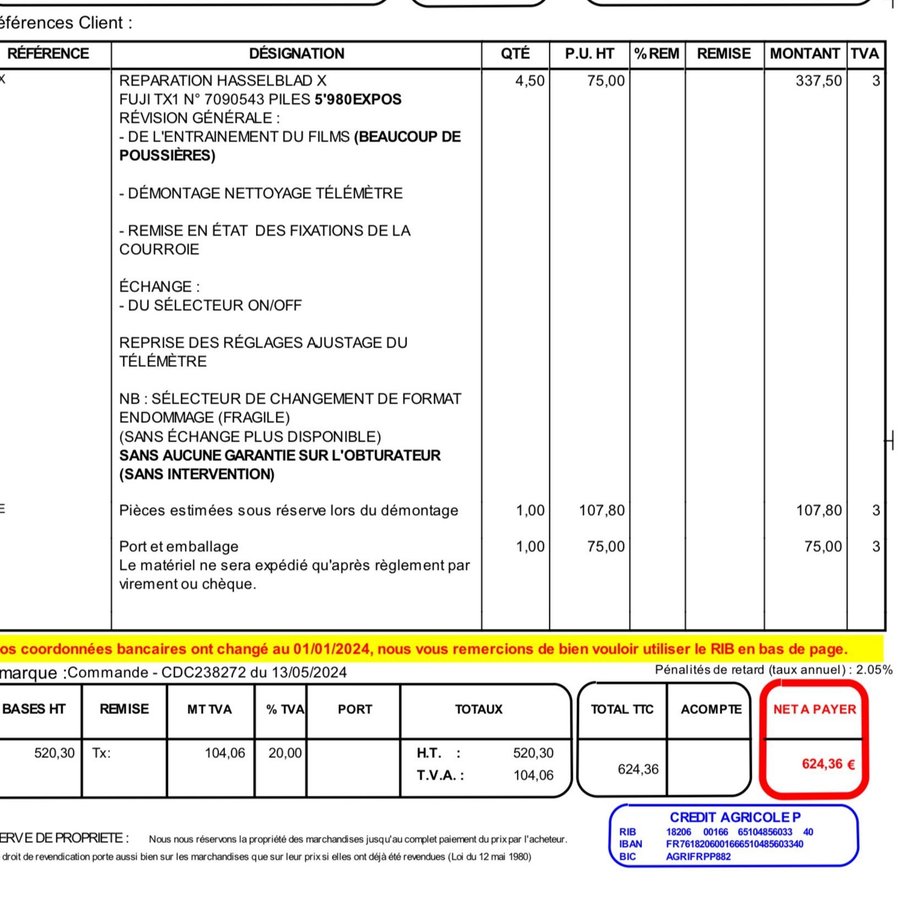Viewport: 900px width, 900px height.
Task: Select the BASES HT header cell
Action: (34, 709)
